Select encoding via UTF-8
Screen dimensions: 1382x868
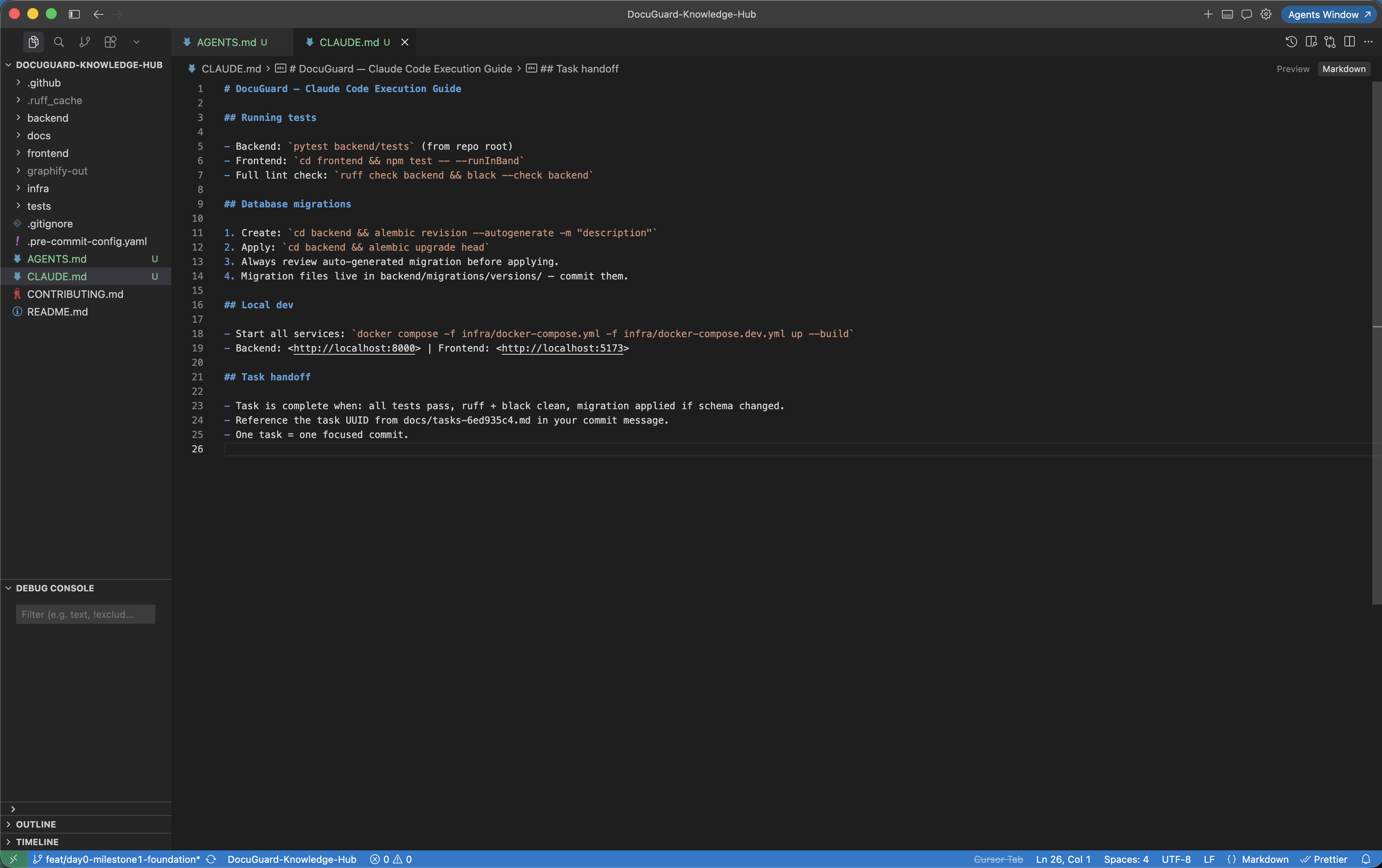tap(1176, 859)
